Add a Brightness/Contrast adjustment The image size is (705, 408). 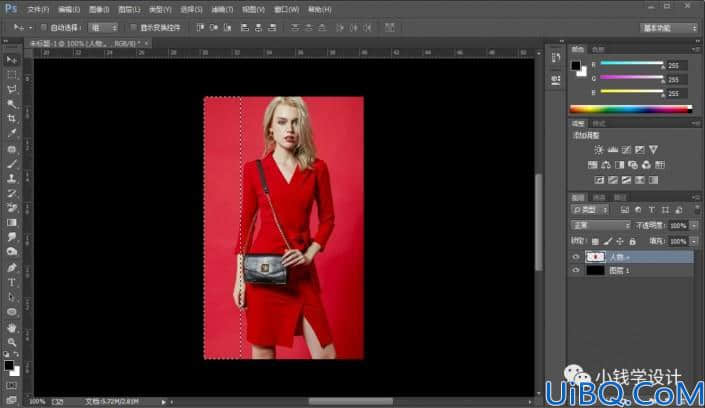point(598,150)
